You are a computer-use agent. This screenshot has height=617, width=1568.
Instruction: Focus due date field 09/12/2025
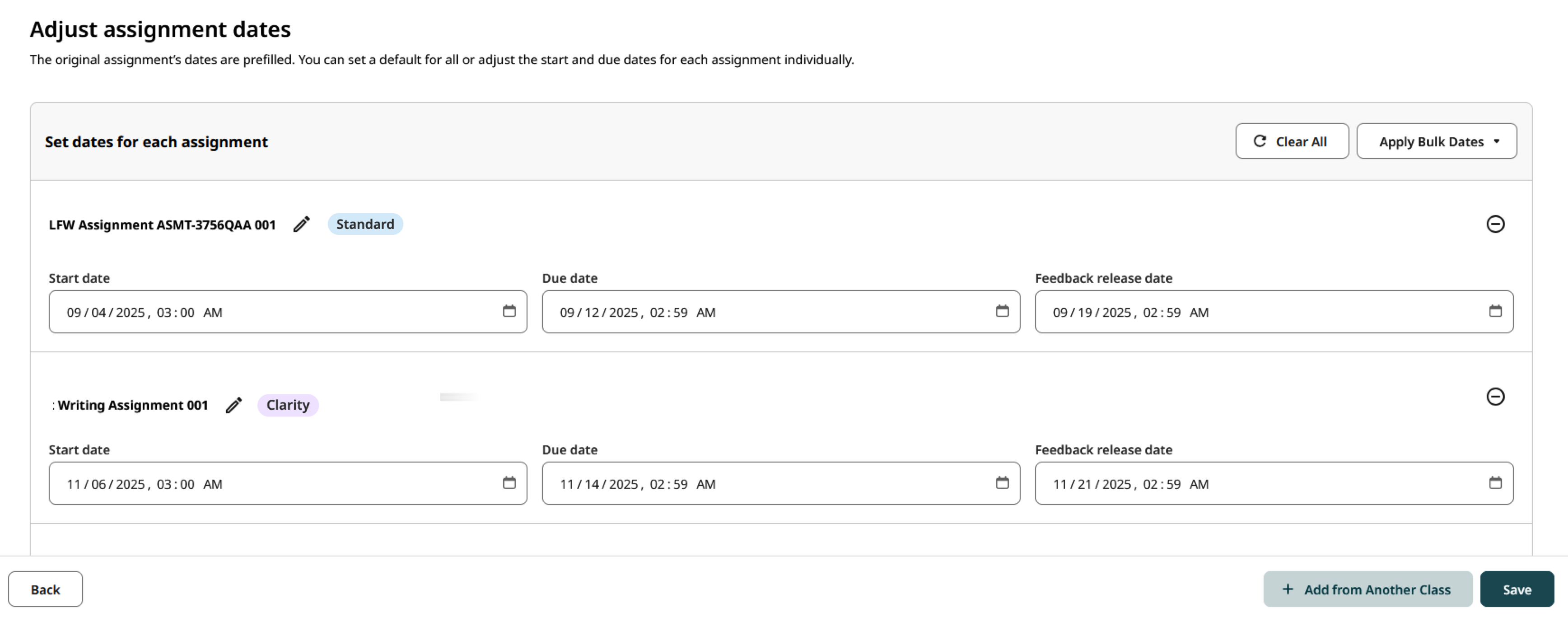click(x=781, y=312)
